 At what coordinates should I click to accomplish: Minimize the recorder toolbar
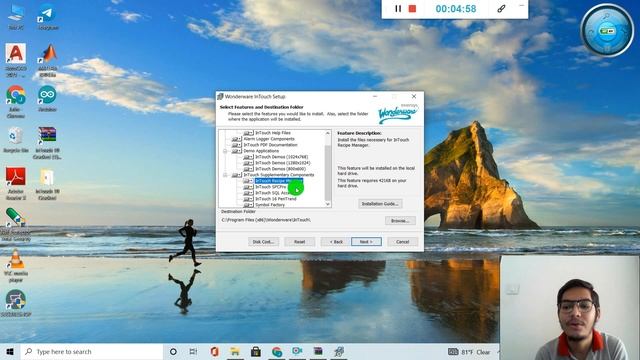(x=521, y=6)
